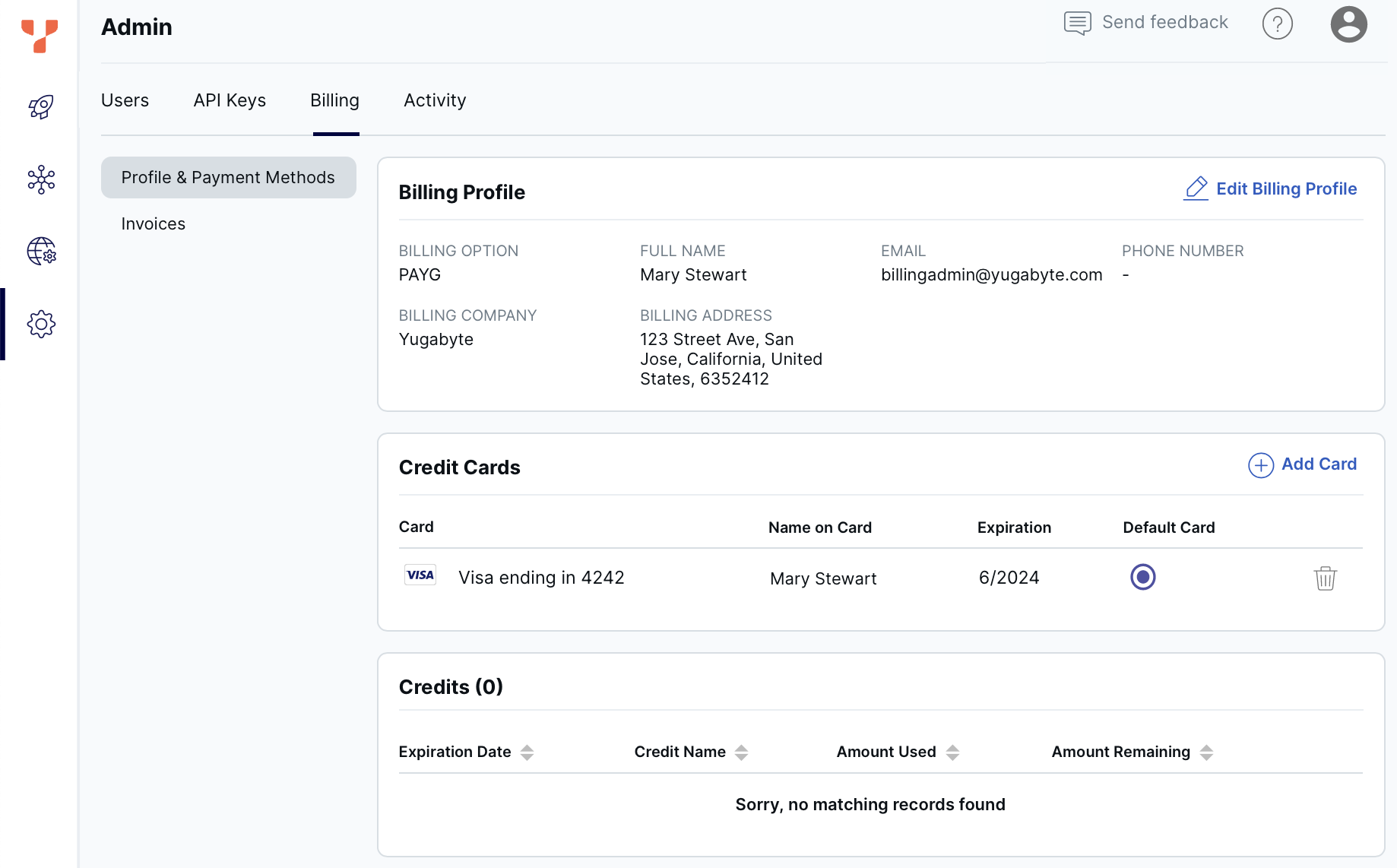The width and height of the screenshot is (1397, 868).
Task: Open the user profile avatar menu
Action: (x=1348, y=24)
